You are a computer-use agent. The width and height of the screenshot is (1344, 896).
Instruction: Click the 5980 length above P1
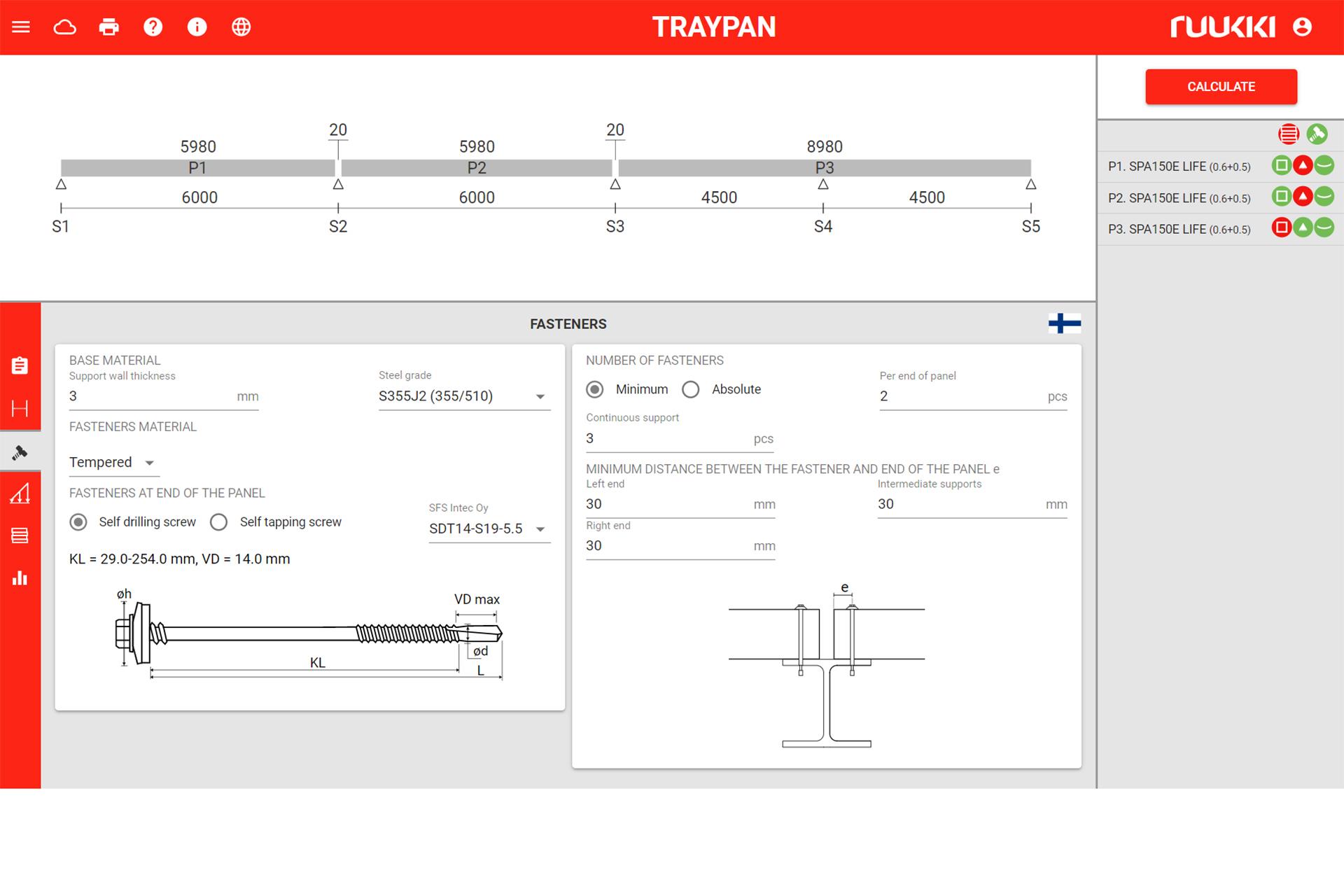[198, 147]
